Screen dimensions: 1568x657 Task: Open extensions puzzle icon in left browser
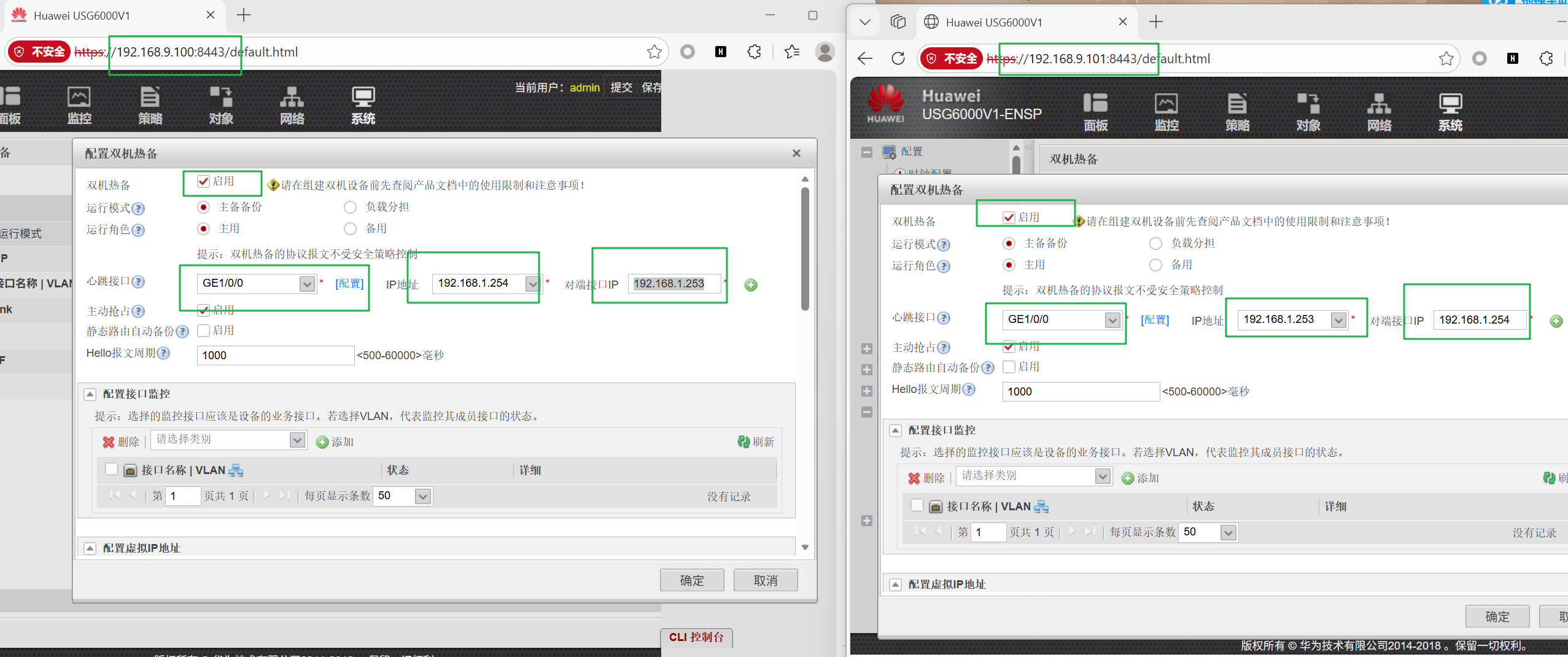(x=755, y=52)
